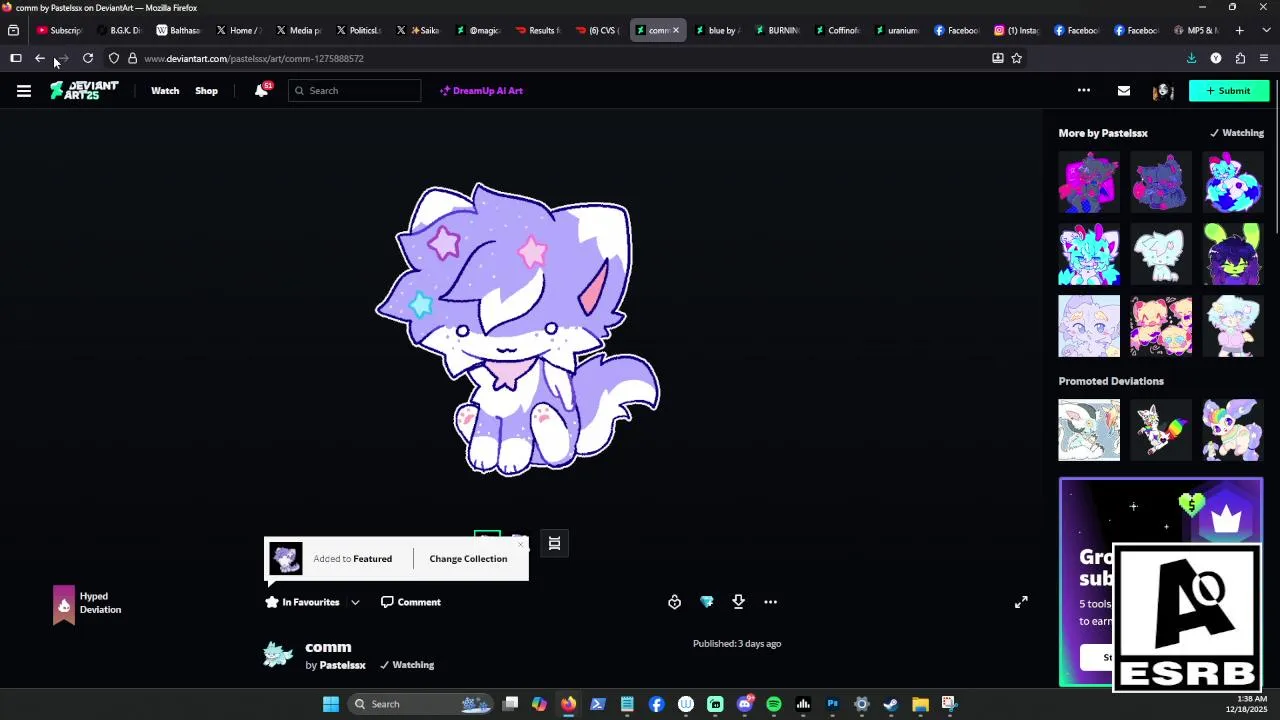1280x720 pixels.
Task: Open the main purple cat artwork
Action: (517, 329)
